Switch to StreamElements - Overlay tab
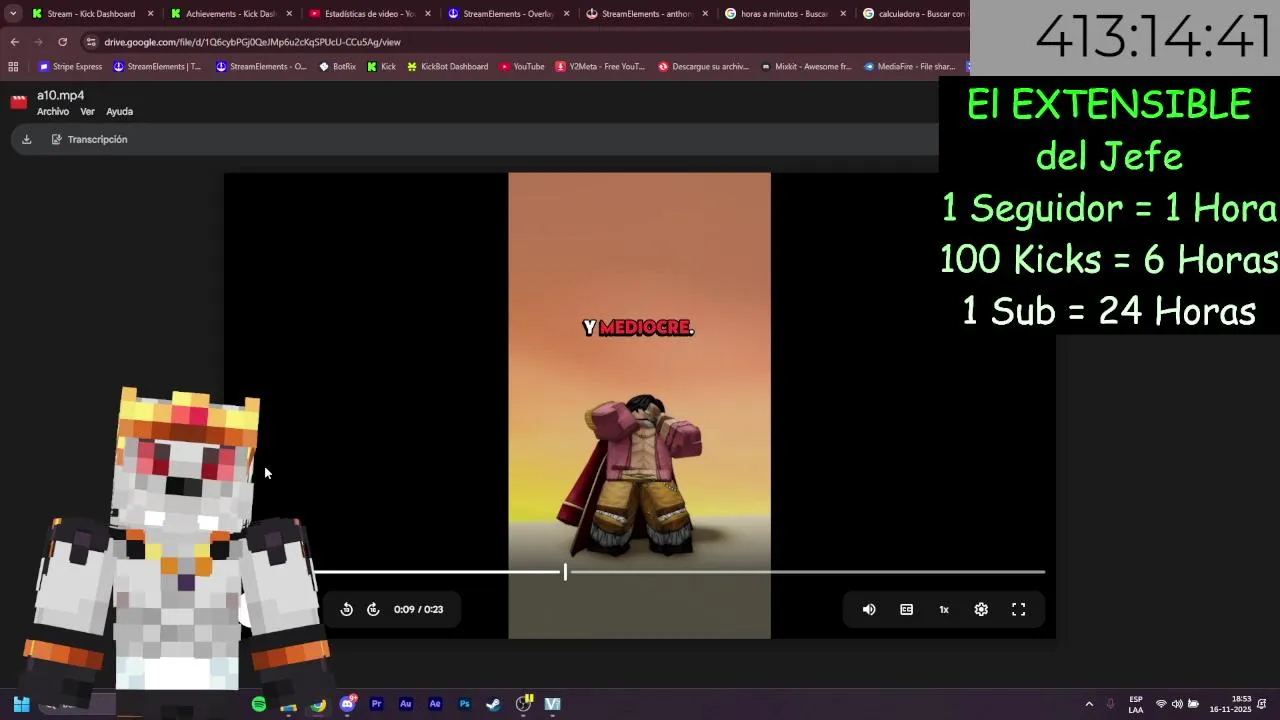 click(x=507, y=14)
